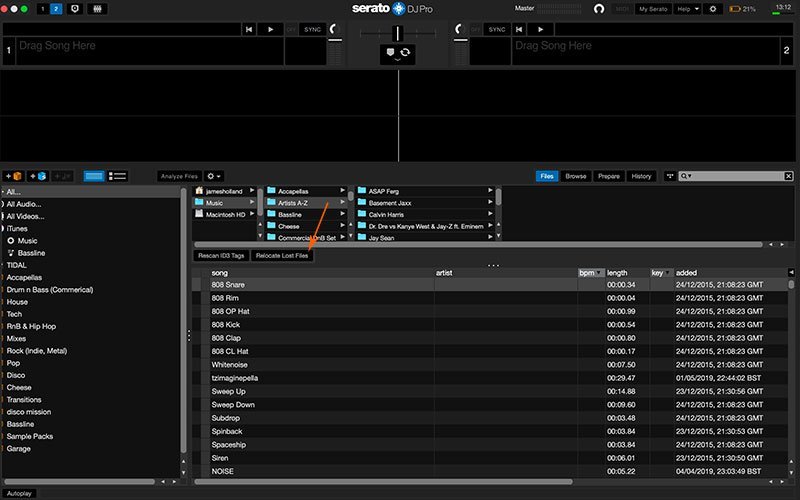Click the deck 1 gain knob

334,29
